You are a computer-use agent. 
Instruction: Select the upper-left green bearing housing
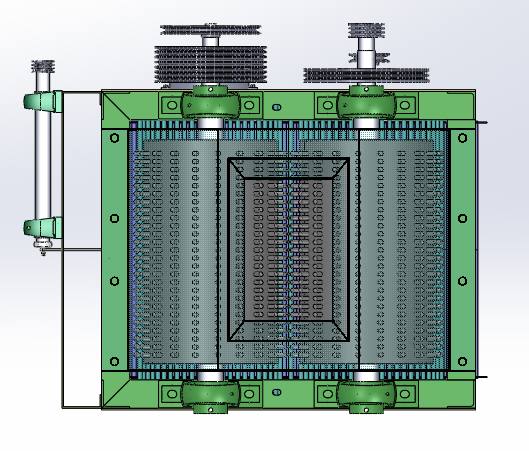[211, 102]
